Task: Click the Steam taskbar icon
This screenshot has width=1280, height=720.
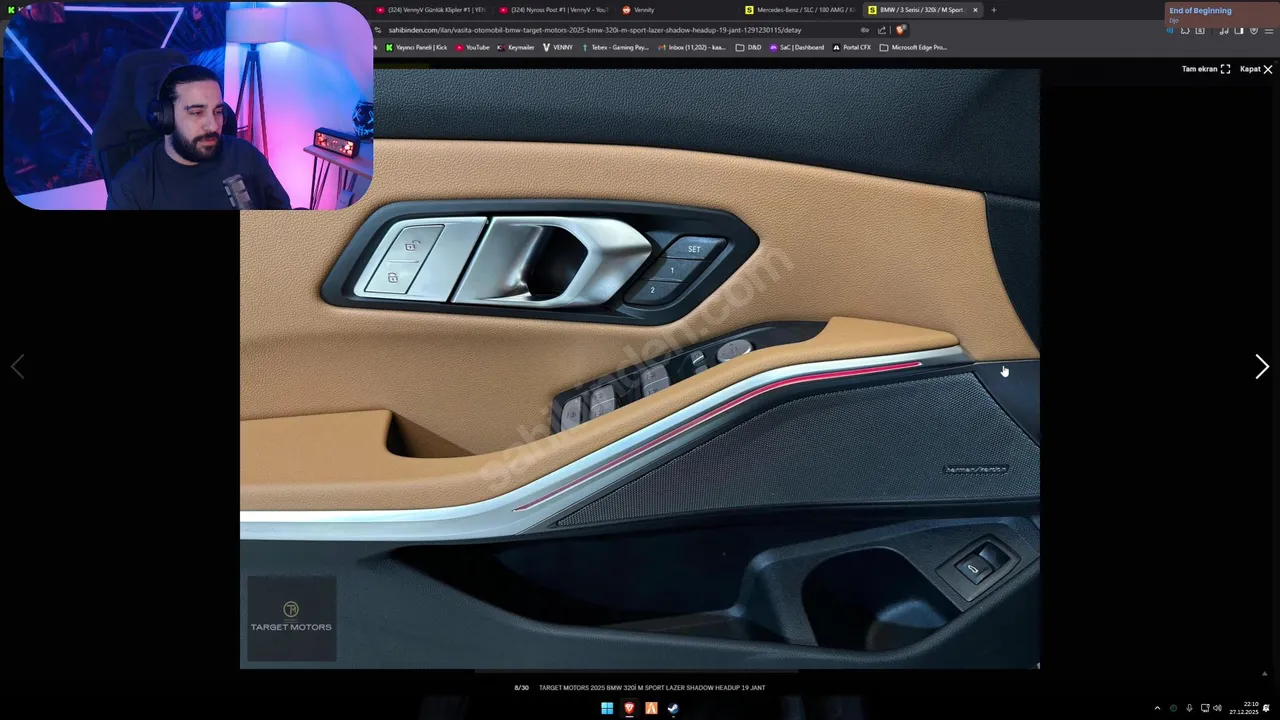Action: pyautogui.click(x=673, y=708)
